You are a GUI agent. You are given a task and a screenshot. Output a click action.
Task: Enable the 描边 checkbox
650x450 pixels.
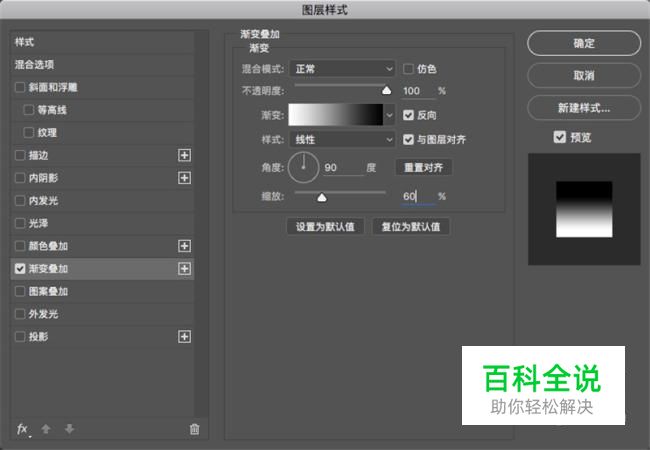pyautogui.click(x=20, y=155)
